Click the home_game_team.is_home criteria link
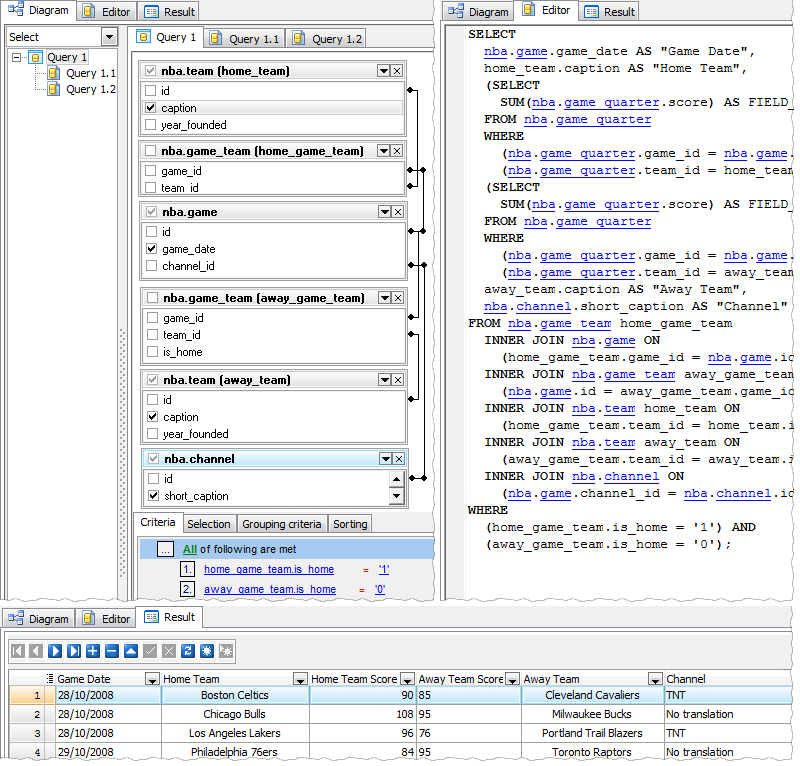This screenshot has height=766, width=800. click(268, 569)
